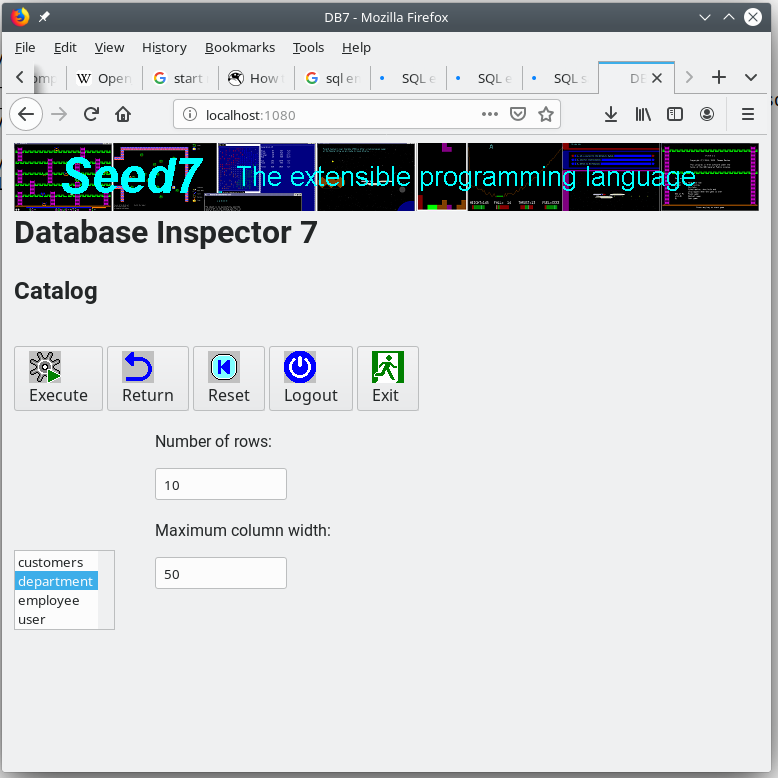Open the Firefox hamburger menu

(x=748, y=115)
